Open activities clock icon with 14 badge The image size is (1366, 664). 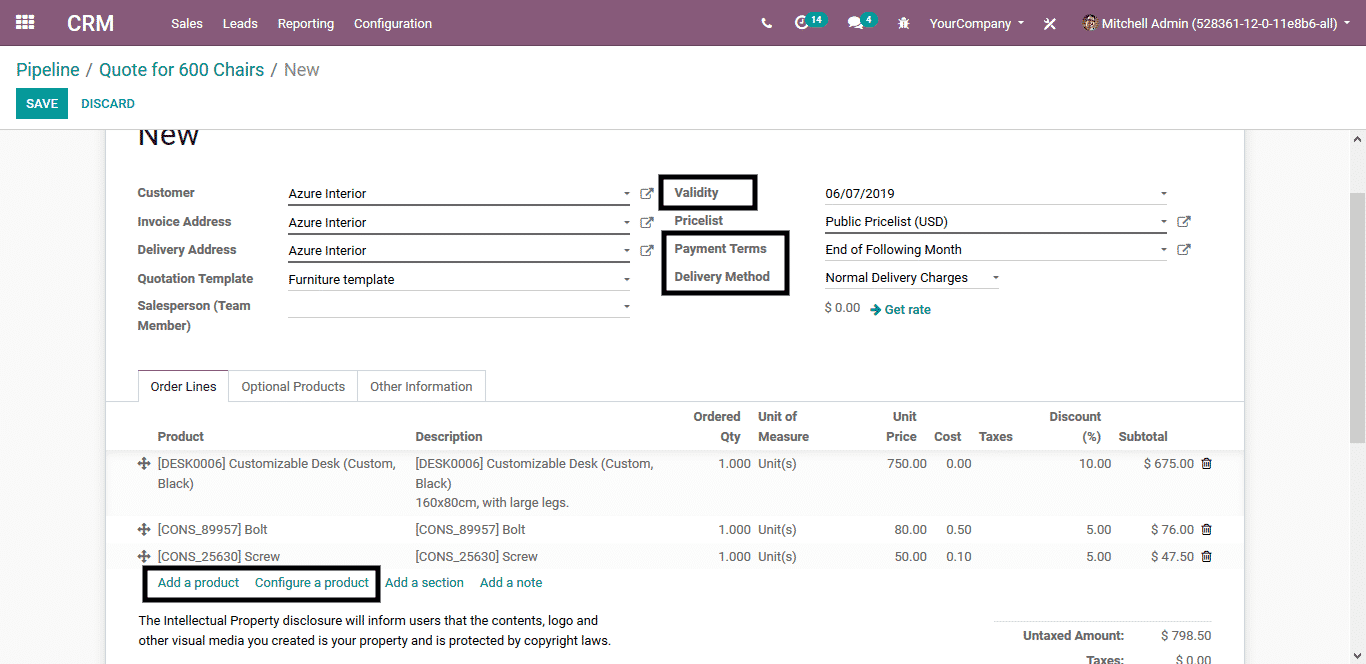(x=802, y=23)
